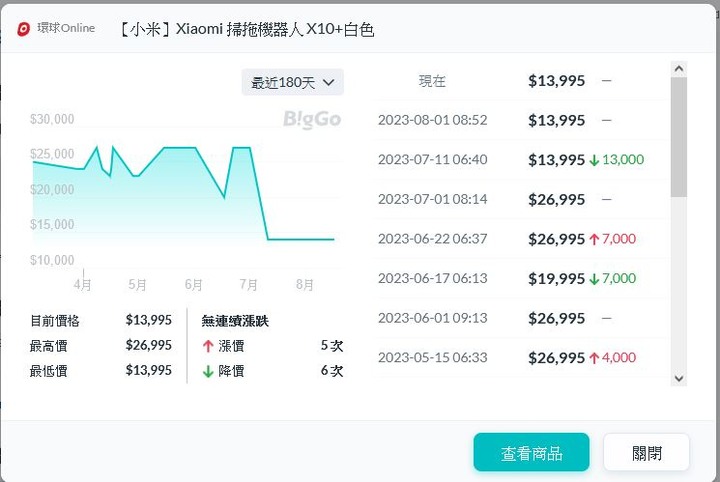
Task: Click the scrollbar up arrow
Action: click(x=679, y=69)
